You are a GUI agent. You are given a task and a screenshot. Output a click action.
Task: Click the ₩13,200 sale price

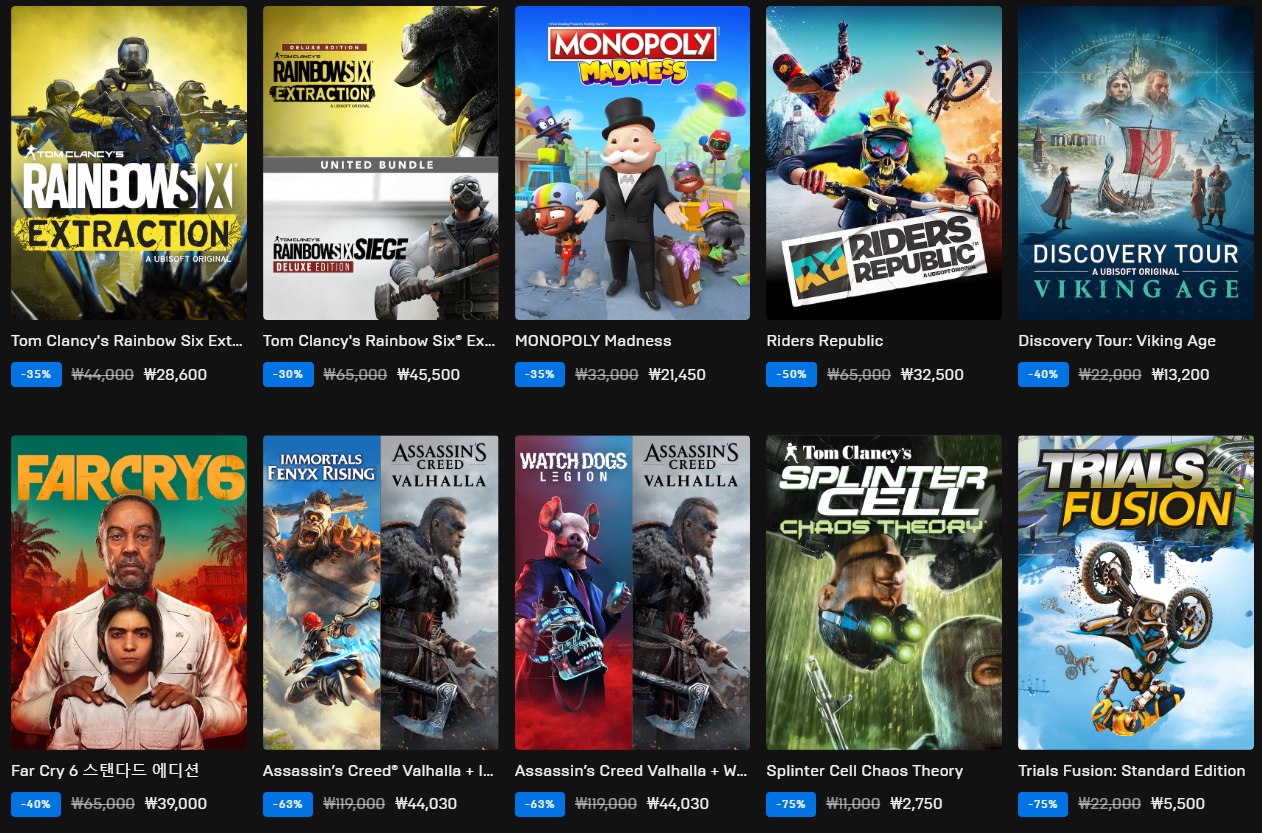click(x=1180, y=375)
